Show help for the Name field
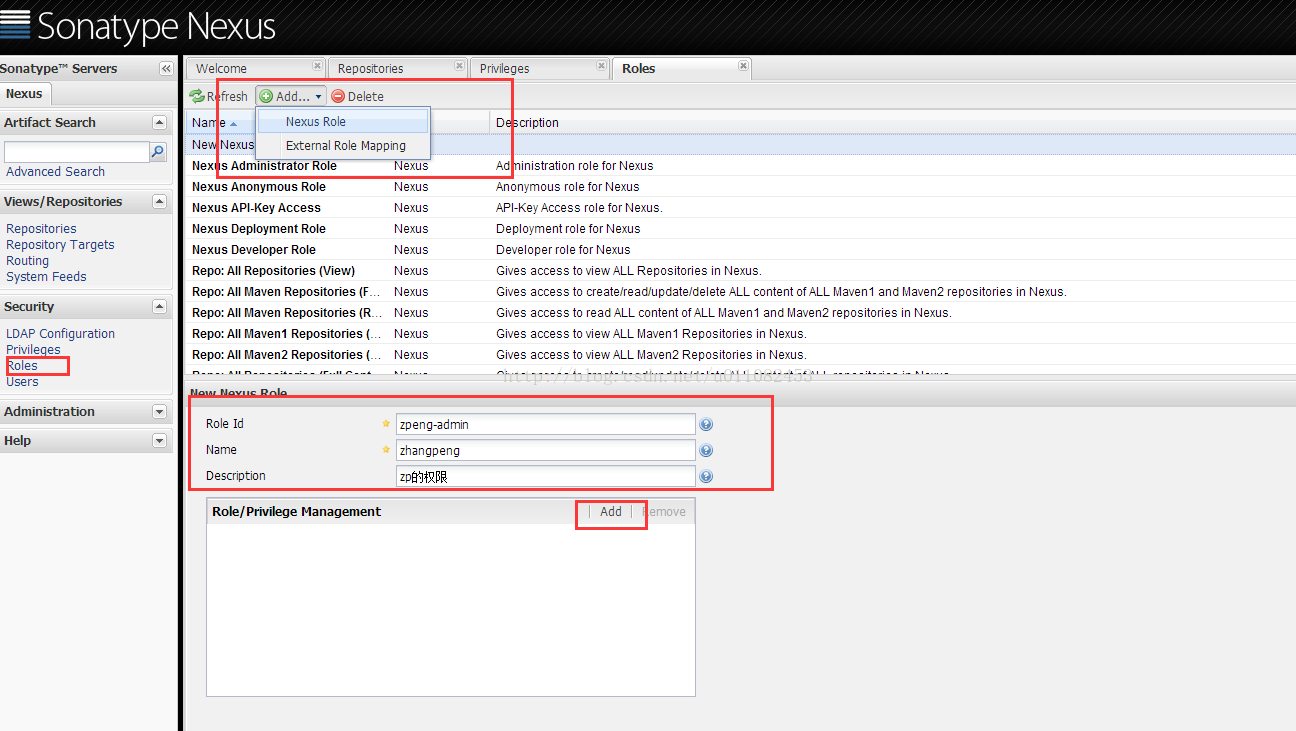Screen dimensions: 1296x731 point(706,451)
